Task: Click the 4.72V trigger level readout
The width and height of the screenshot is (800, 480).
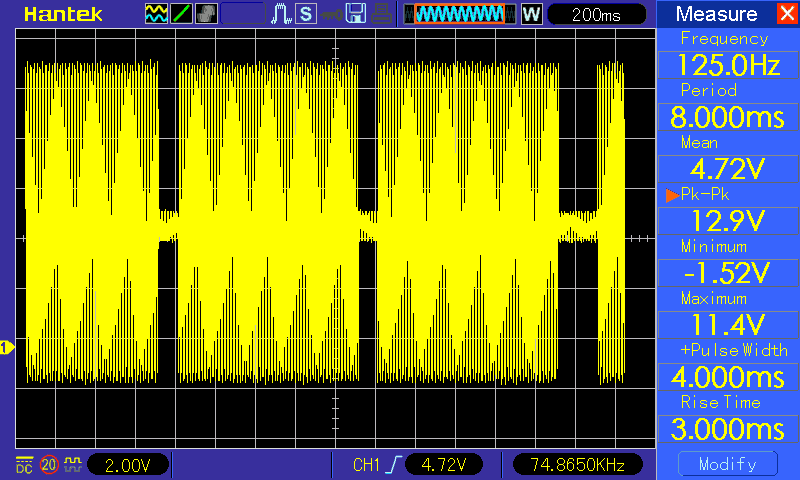Action: [444, 465]
